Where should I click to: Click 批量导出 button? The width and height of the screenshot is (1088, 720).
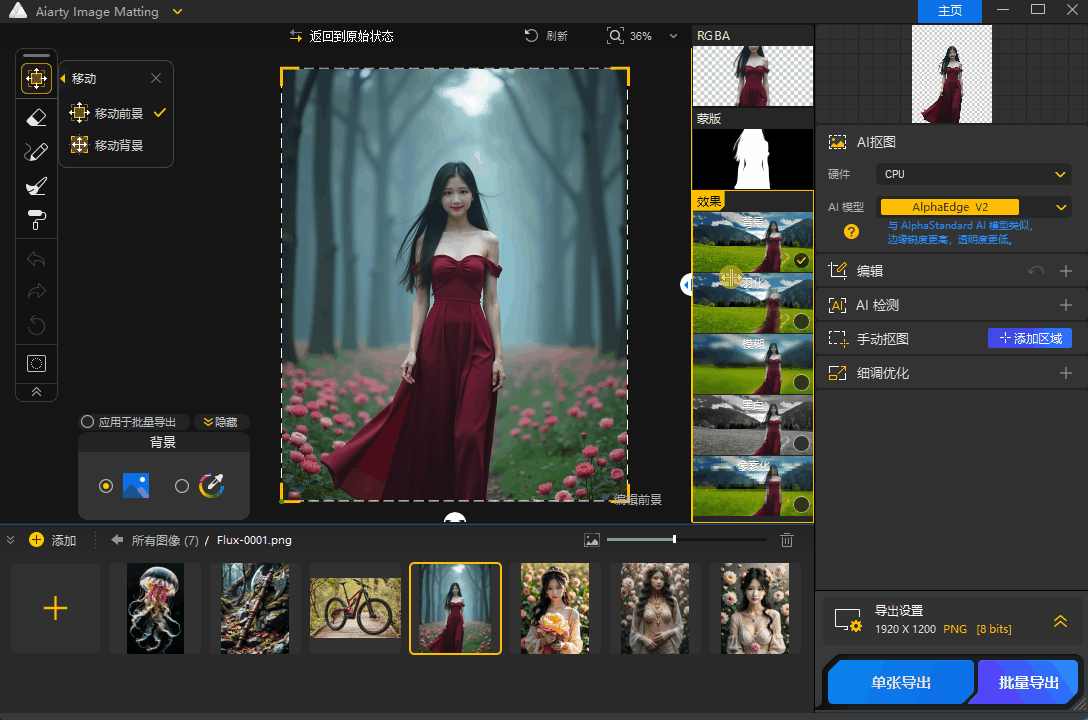(x=1028, y=683)
